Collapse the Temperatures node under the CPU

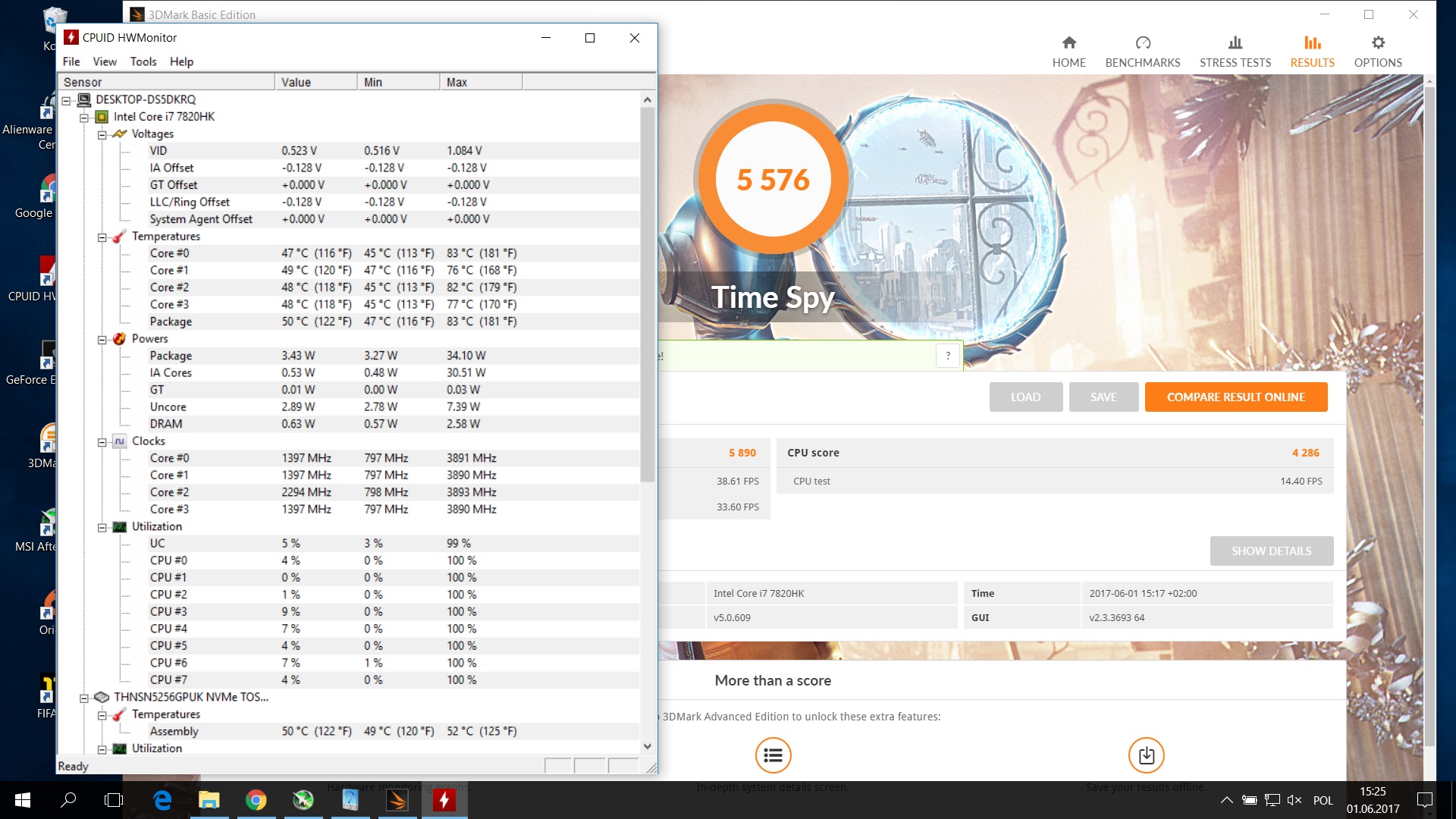tap(102, 237)
